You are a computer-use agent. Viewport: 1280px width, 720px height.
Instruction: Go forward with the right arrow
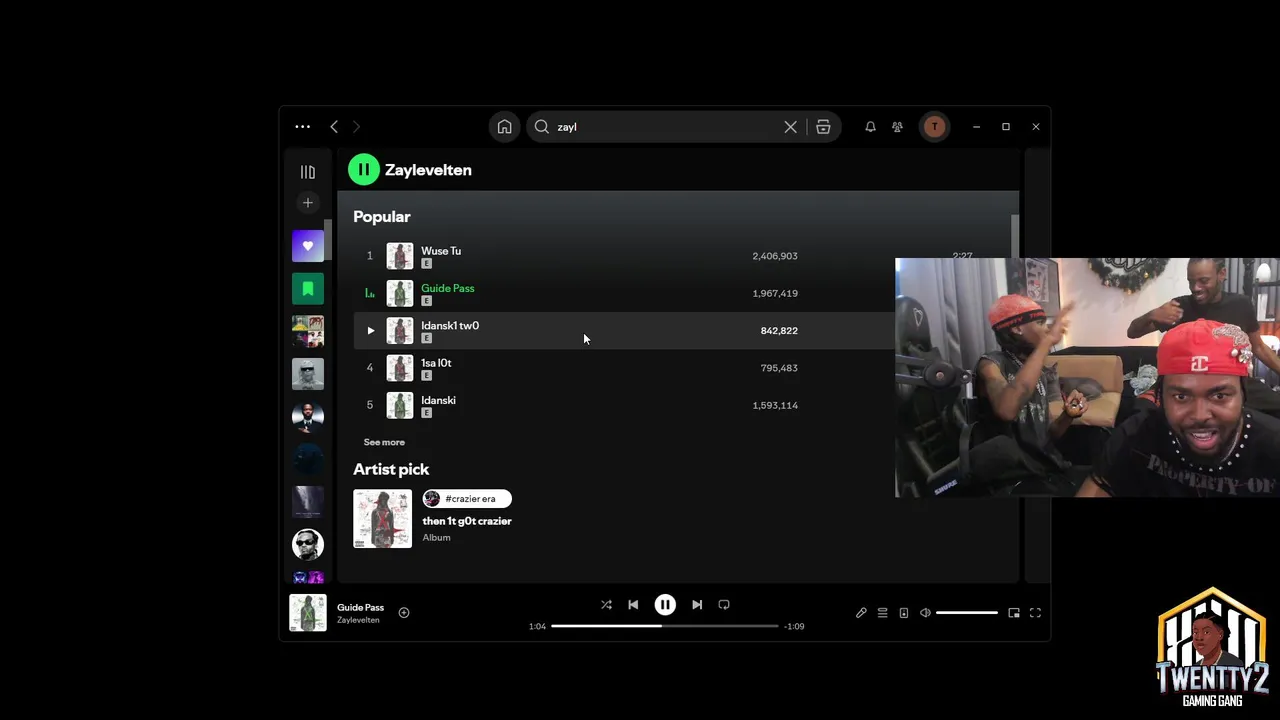coord(356,127)
